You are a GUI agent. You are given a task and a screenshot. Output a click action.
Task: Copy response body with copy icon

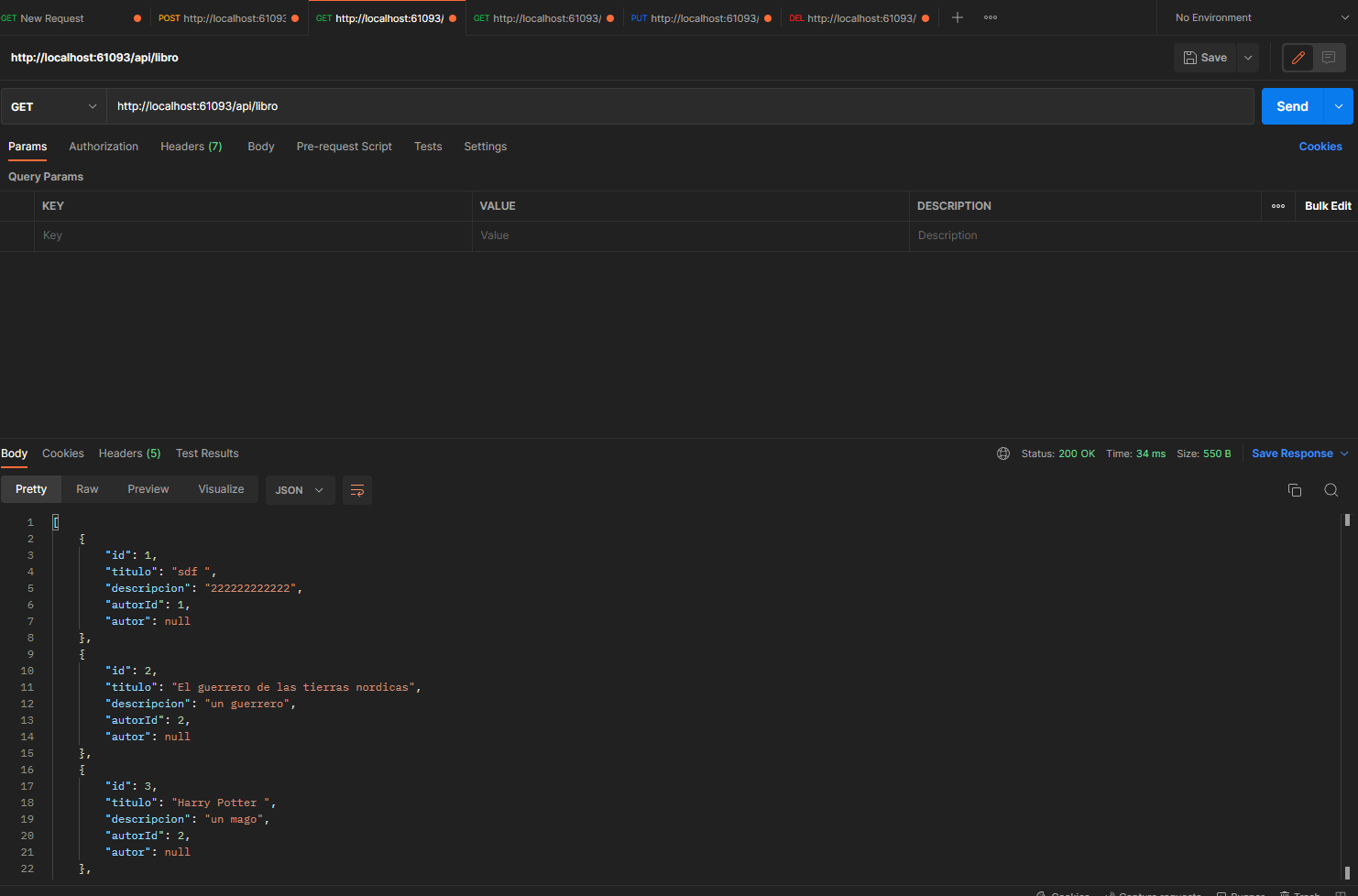(x=1295, y=490)
